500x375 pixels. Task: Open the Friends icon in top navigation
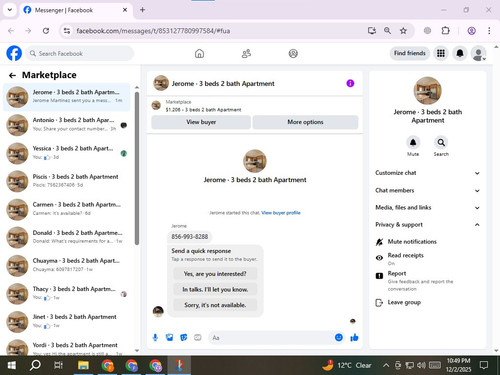click(246, 53)
